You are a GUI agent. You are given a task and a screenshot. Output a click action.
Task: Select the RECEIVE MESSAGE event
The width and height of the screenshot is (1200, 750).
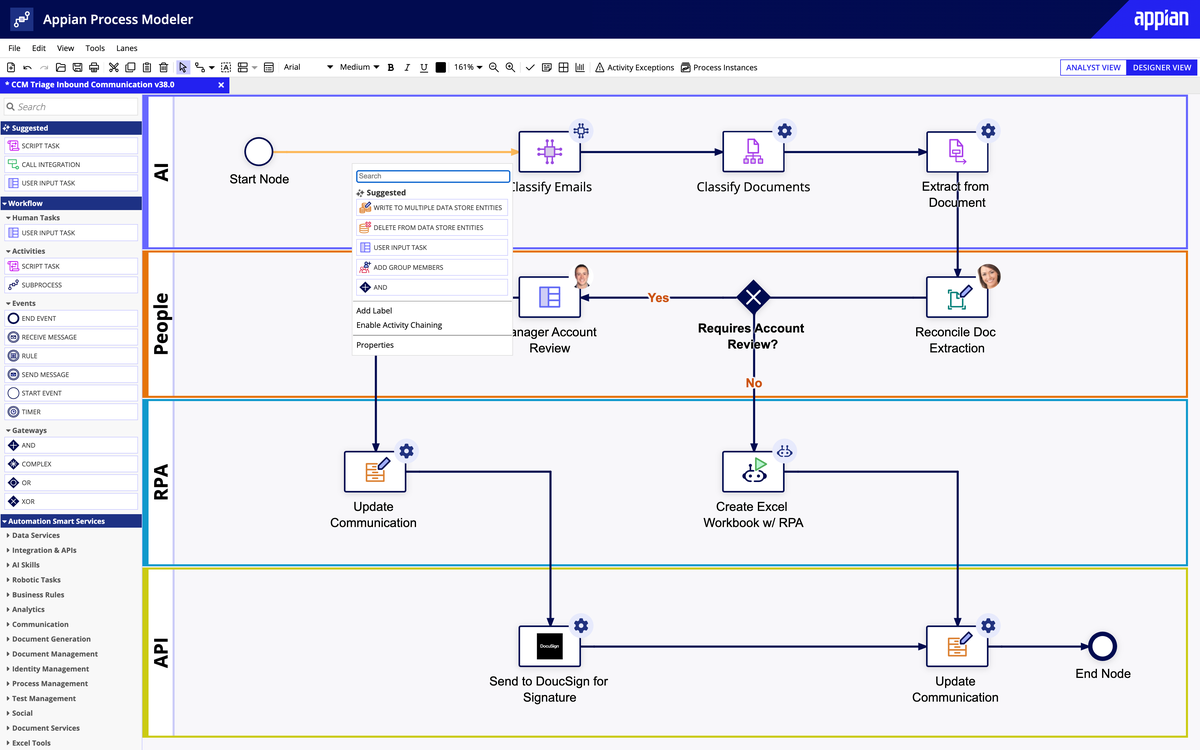click(x=46, y=339)
